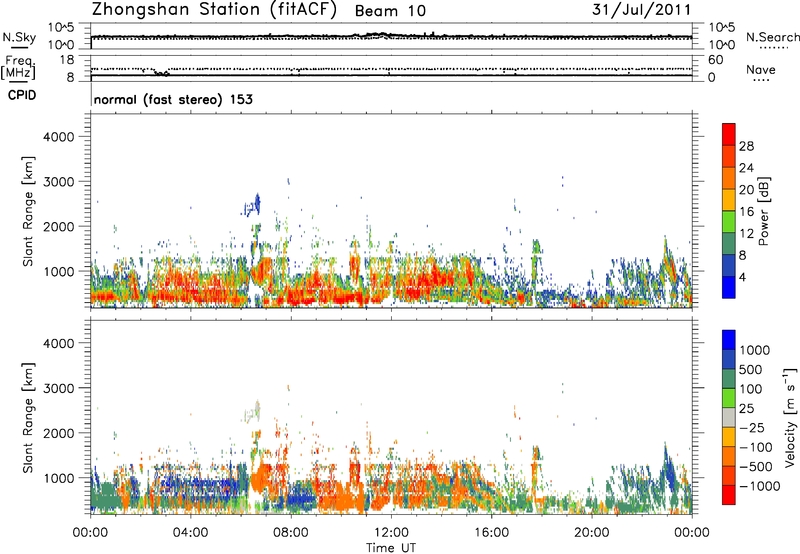
Task: Click the 'N.Sky' legend label
Action: point(19,38)
